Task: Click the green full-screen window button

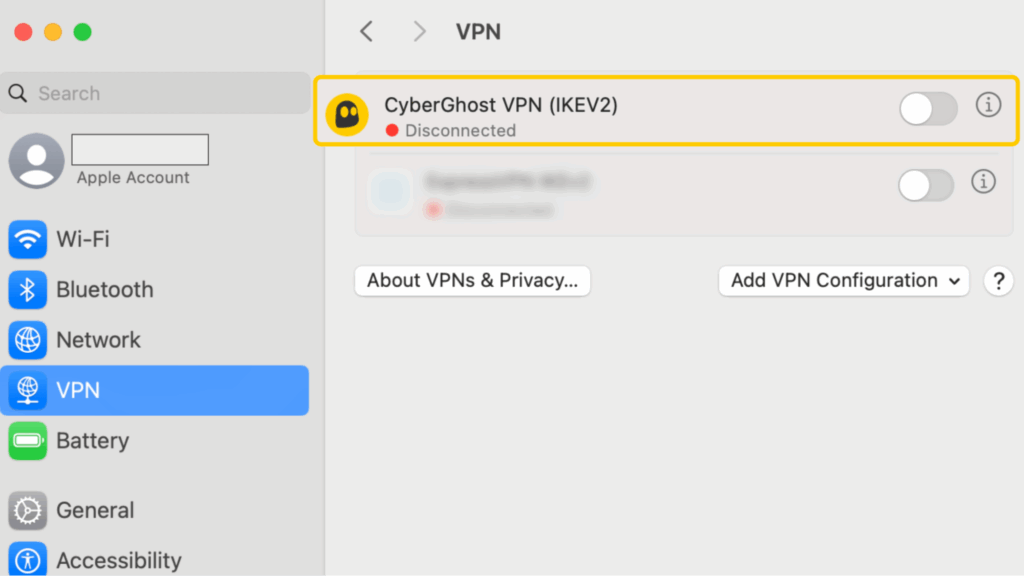Action: pyautogui.click(x=83, y=32)
